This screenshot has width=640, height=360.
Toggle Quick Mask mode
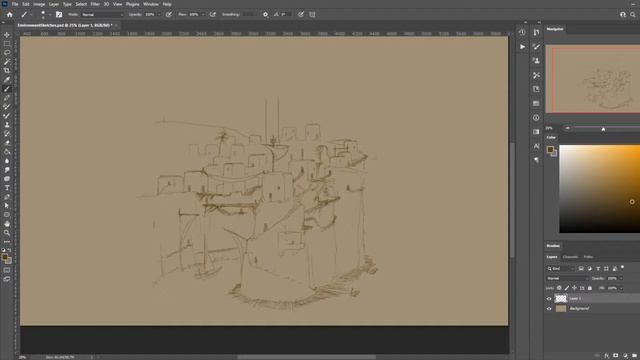[x=7, y=270]
